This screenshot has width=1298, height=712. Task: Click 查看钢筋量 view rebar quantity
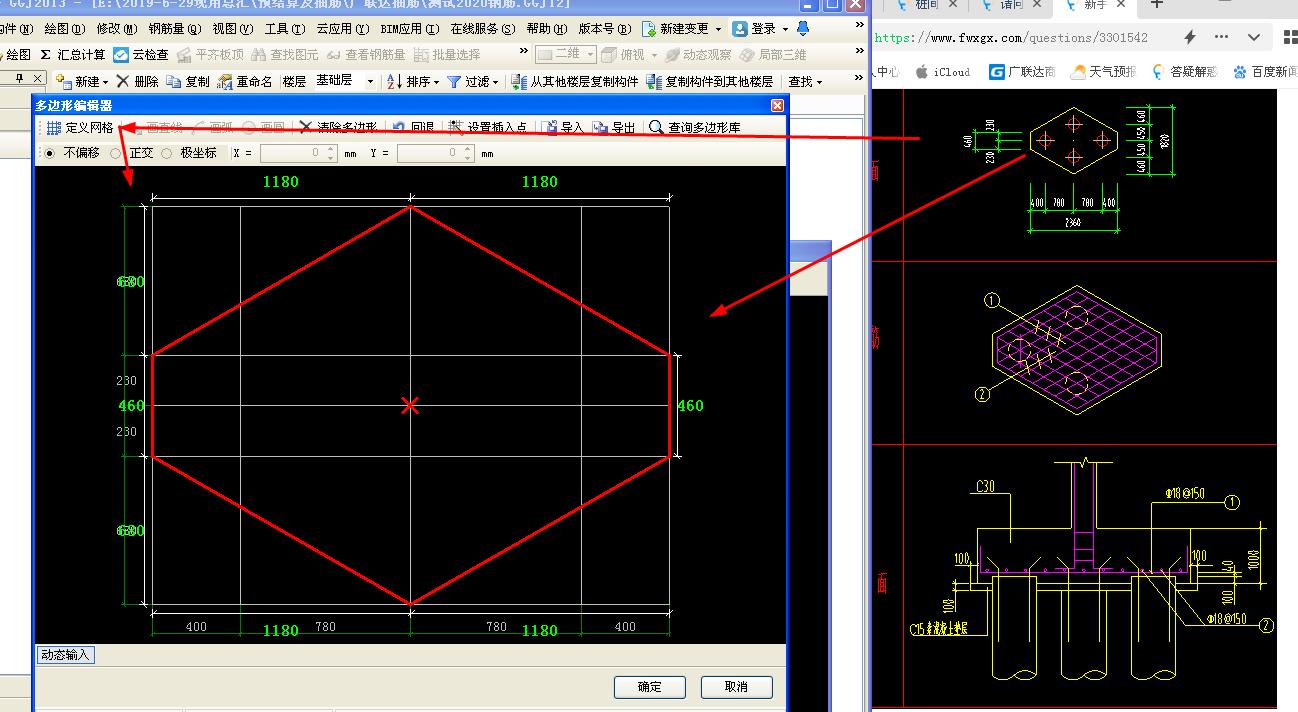tap(366, 55)
